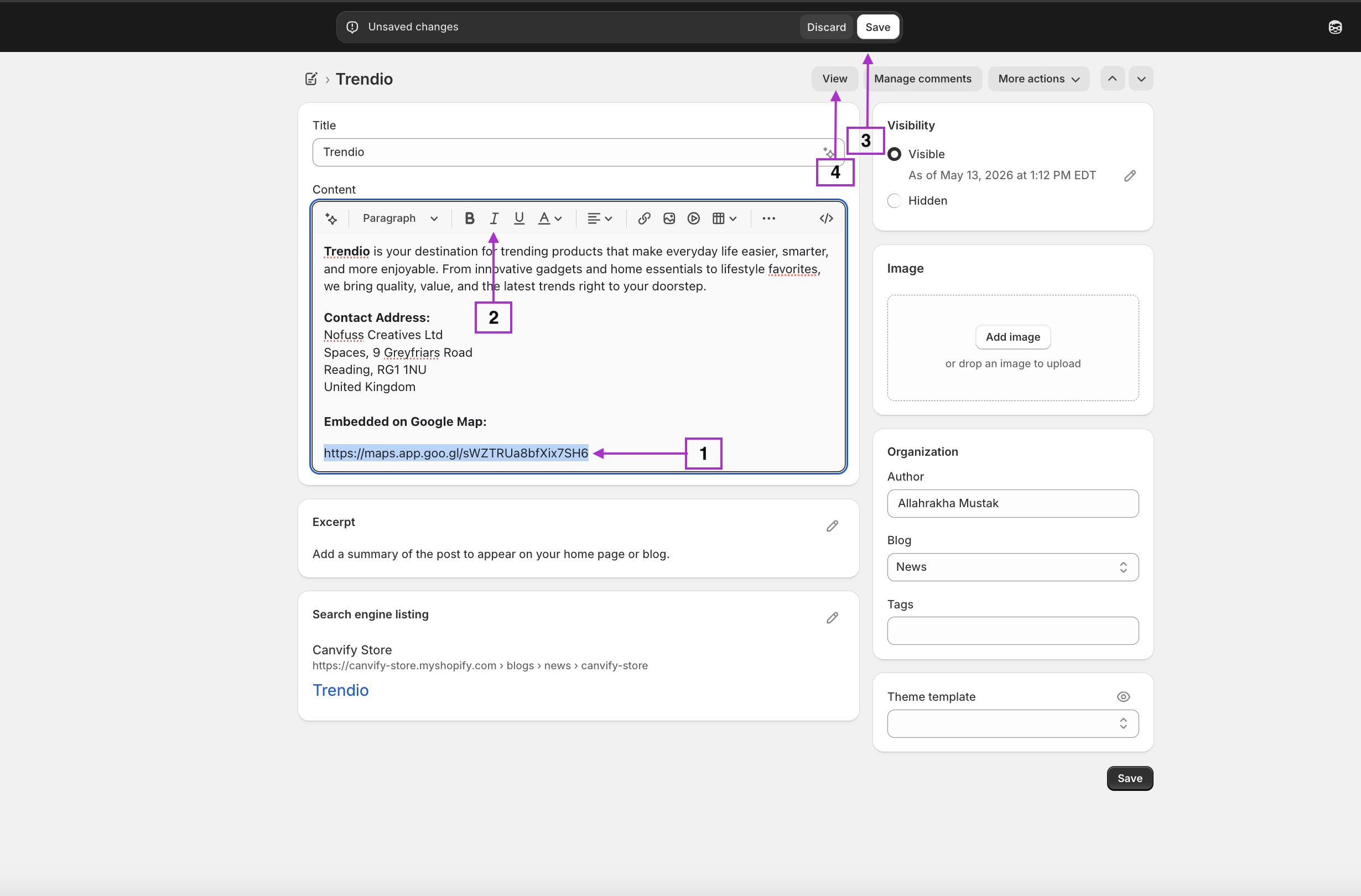This screenshot has width=1361, height=896.
Task: Edit Excerpt with pencil icon
Action: [832, 526]
